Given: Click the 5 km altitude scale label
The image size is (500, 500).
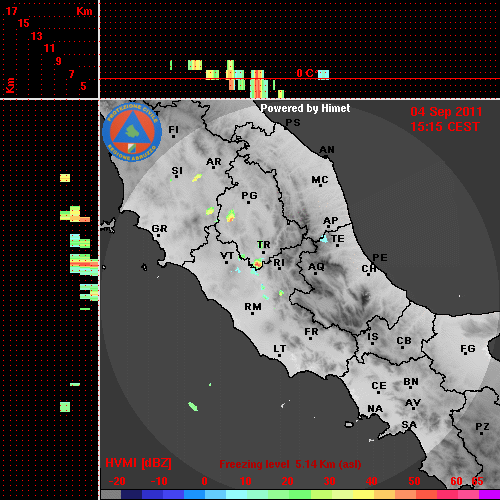Looking at the screenshot, I should (83, 86).
